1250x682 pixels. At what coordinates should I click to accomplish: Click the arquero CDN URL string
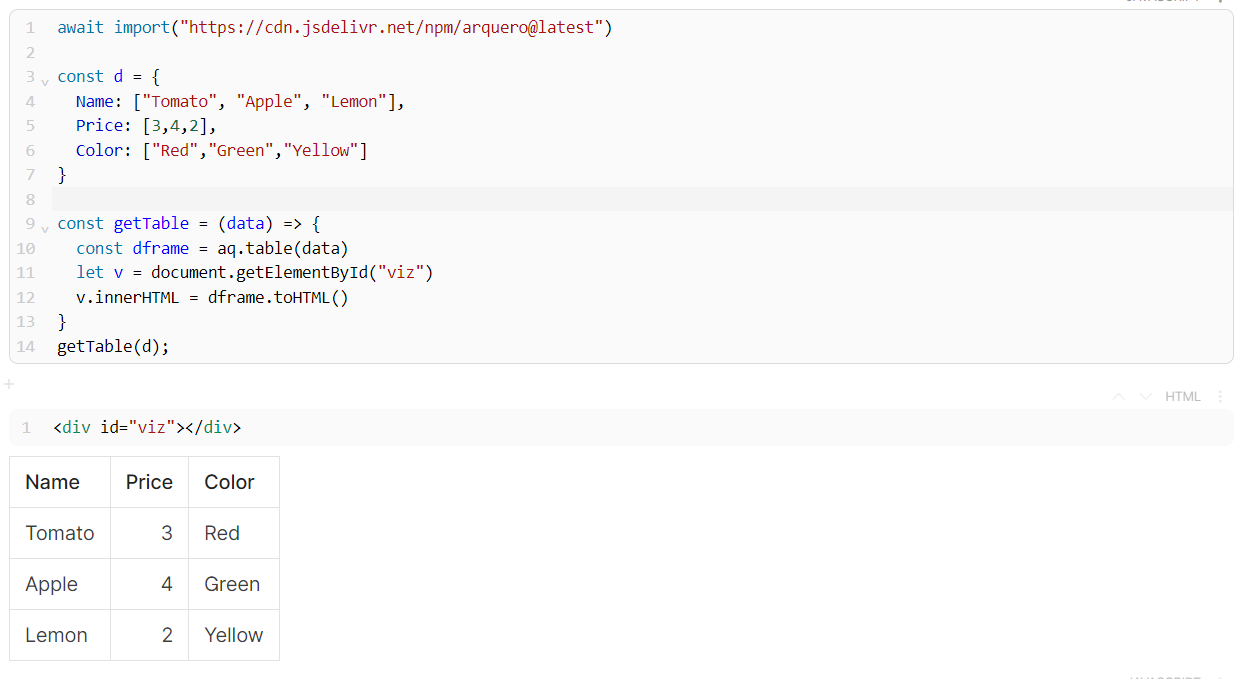[x=390, y=28]
